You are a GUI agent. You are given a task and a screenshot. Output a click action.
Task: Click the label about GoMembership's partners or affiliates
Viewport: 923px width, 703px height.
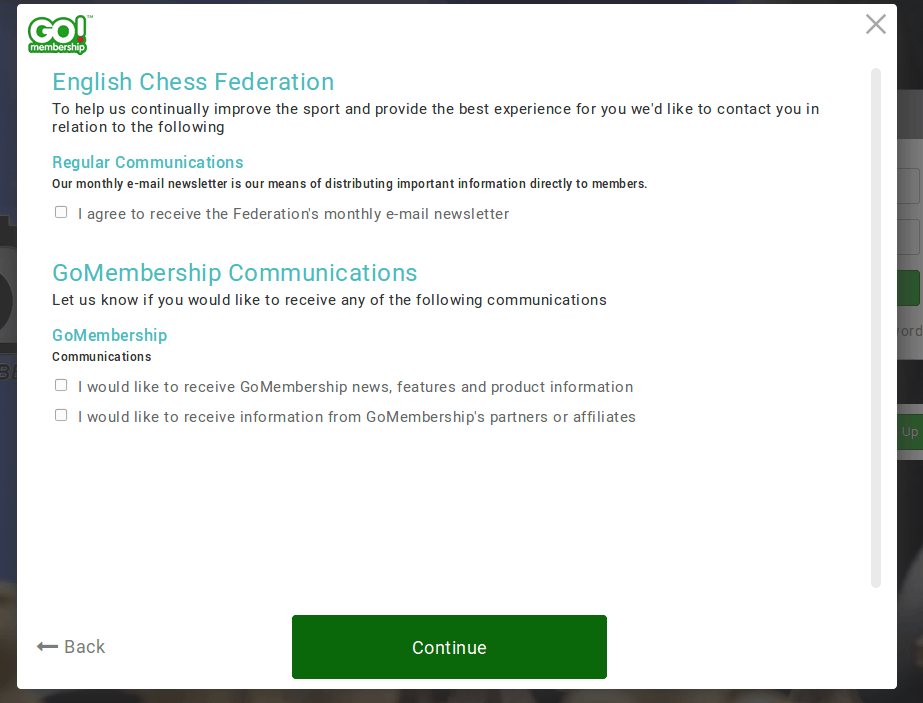[357, 417]
